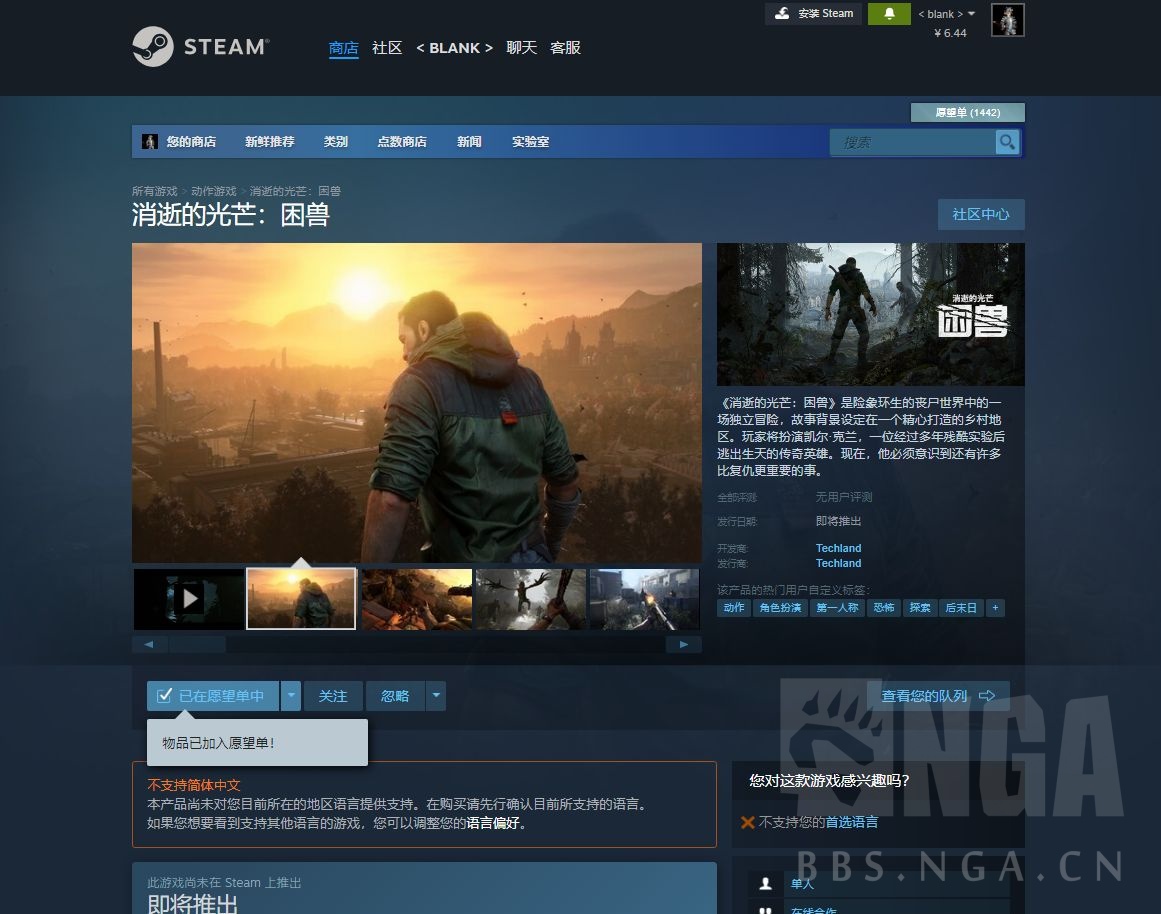This screenshot has height=914, width=1161.
Task: Open the 聊天 menu item
Action: pyautogui.click(x=521, y=48)
